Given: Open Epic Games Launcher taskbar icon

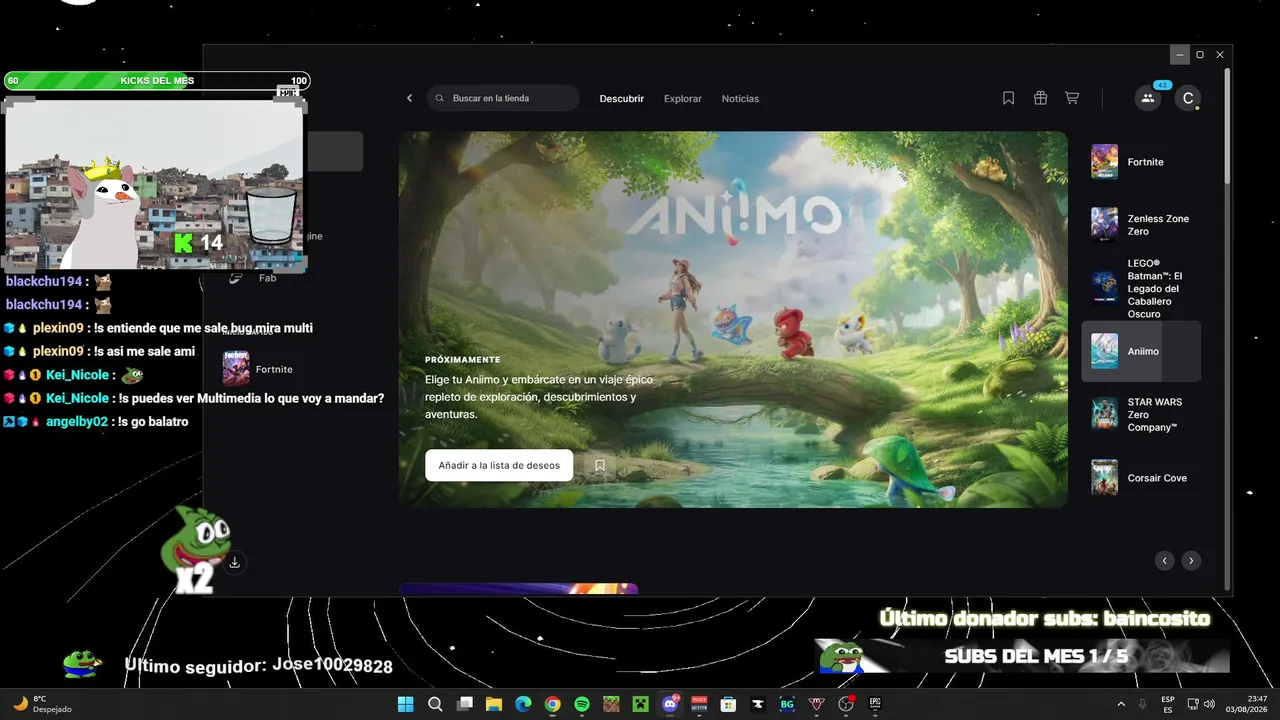Looking at the screenshot, I should (875, 704).
